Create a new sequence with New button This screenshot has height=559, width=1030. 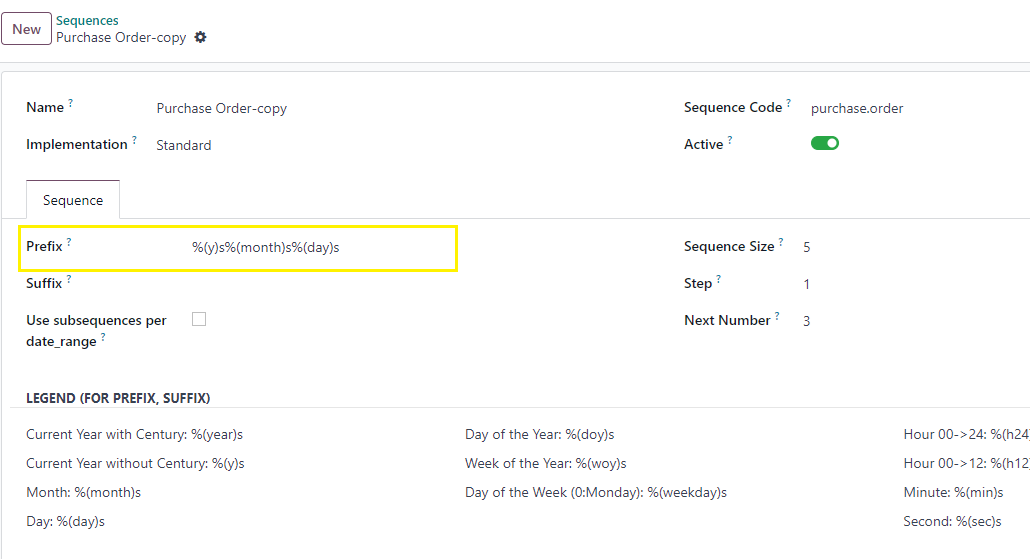(26, 29)
